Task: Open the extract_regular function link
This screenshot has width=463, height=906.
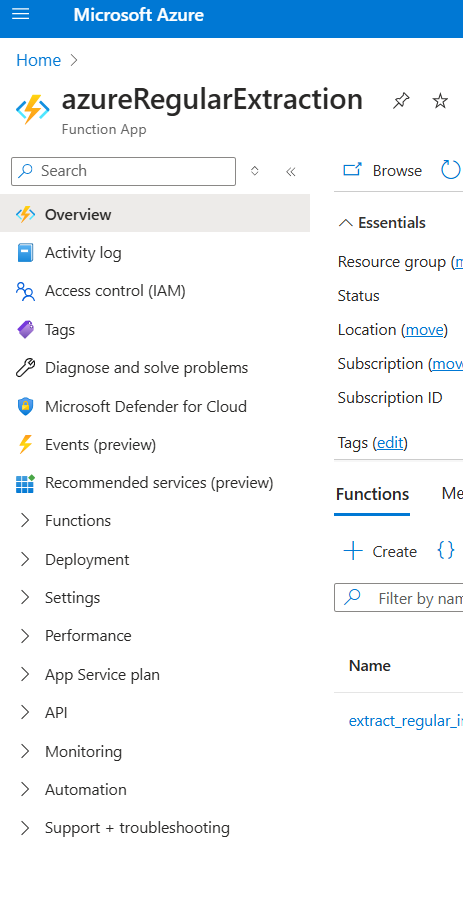Action: [406, 721]
